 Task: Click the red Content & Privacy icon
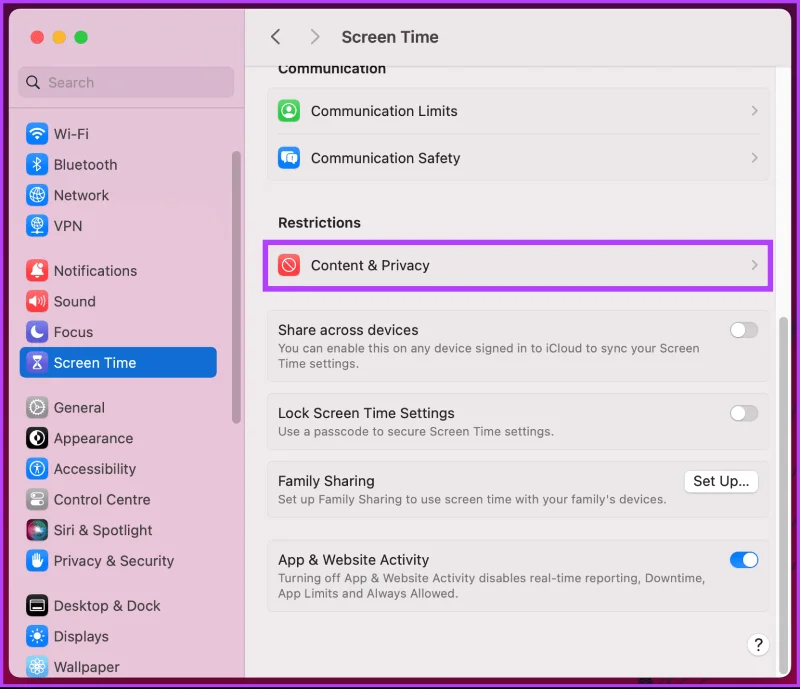click(x=289, y=265)
